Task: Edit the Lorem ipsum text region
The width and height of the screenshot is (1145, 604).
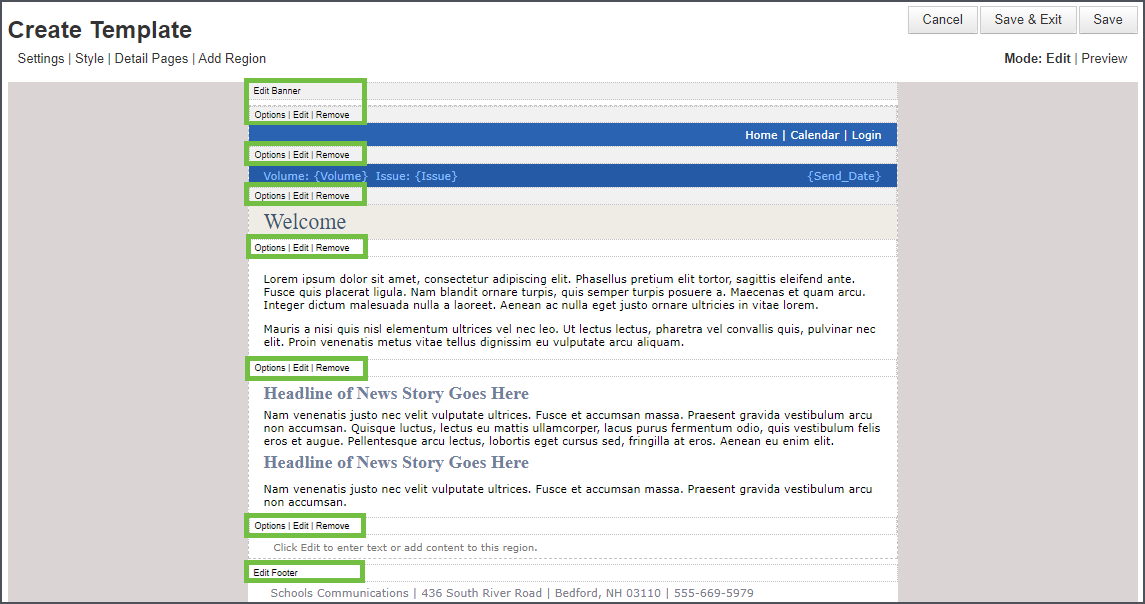Action: [301, 248]
